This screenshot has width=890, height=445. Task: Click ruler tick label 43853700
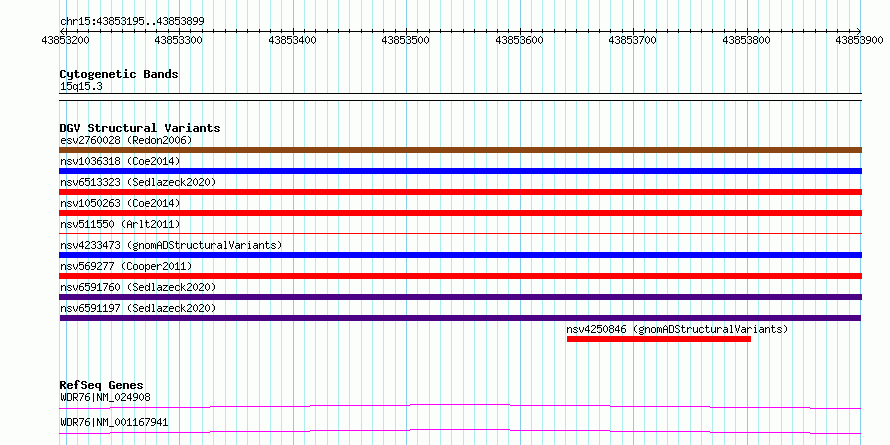pos(633,40)
